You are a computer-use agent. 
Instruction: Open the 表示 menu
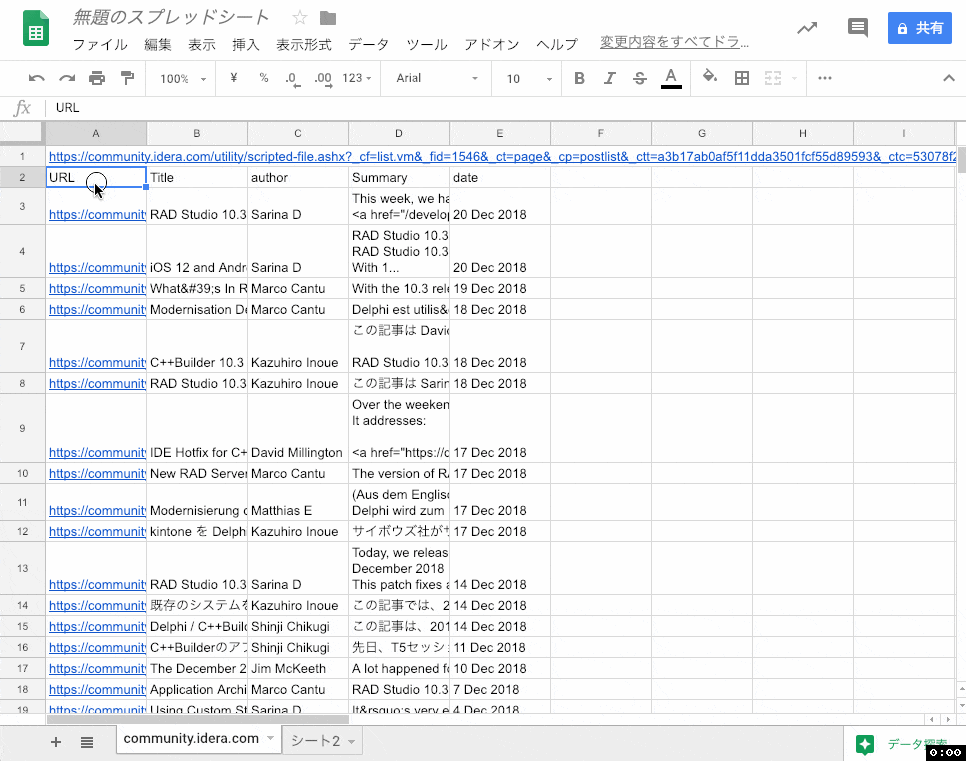click(201, 44)
